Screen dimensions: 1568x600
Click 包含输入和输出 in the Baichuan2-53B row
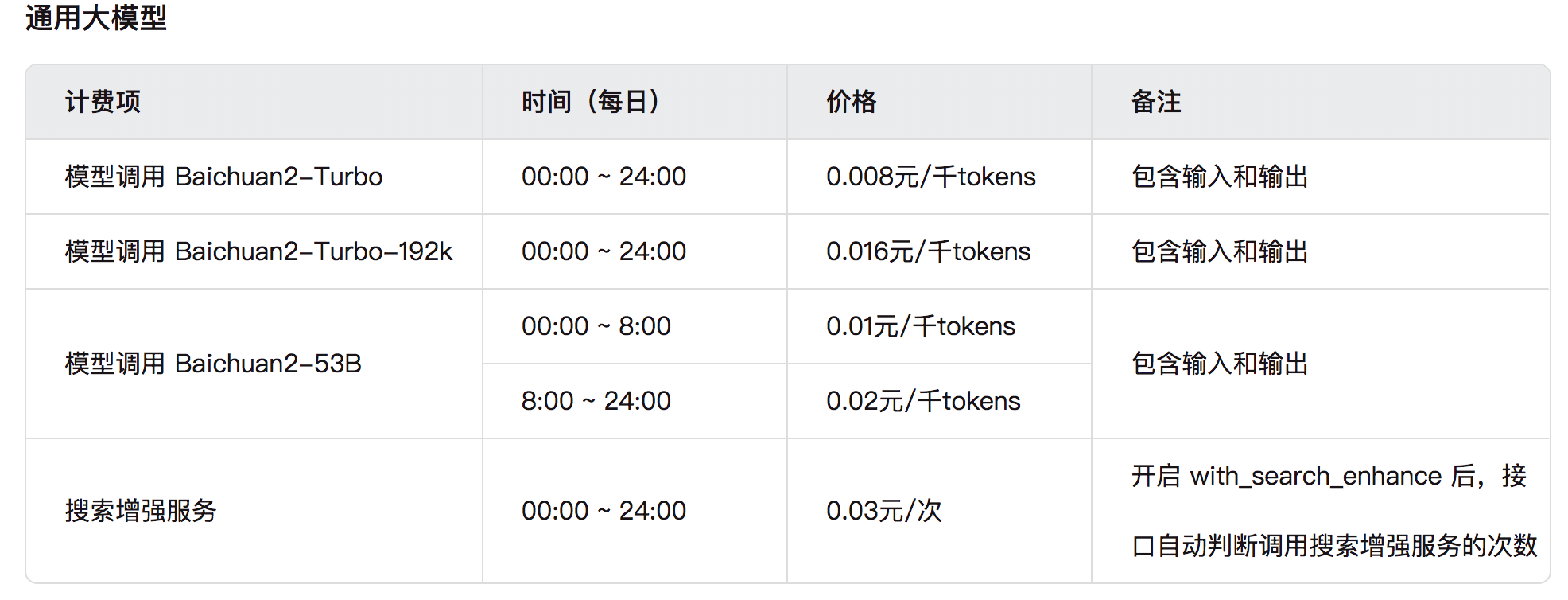point(1220,364)
